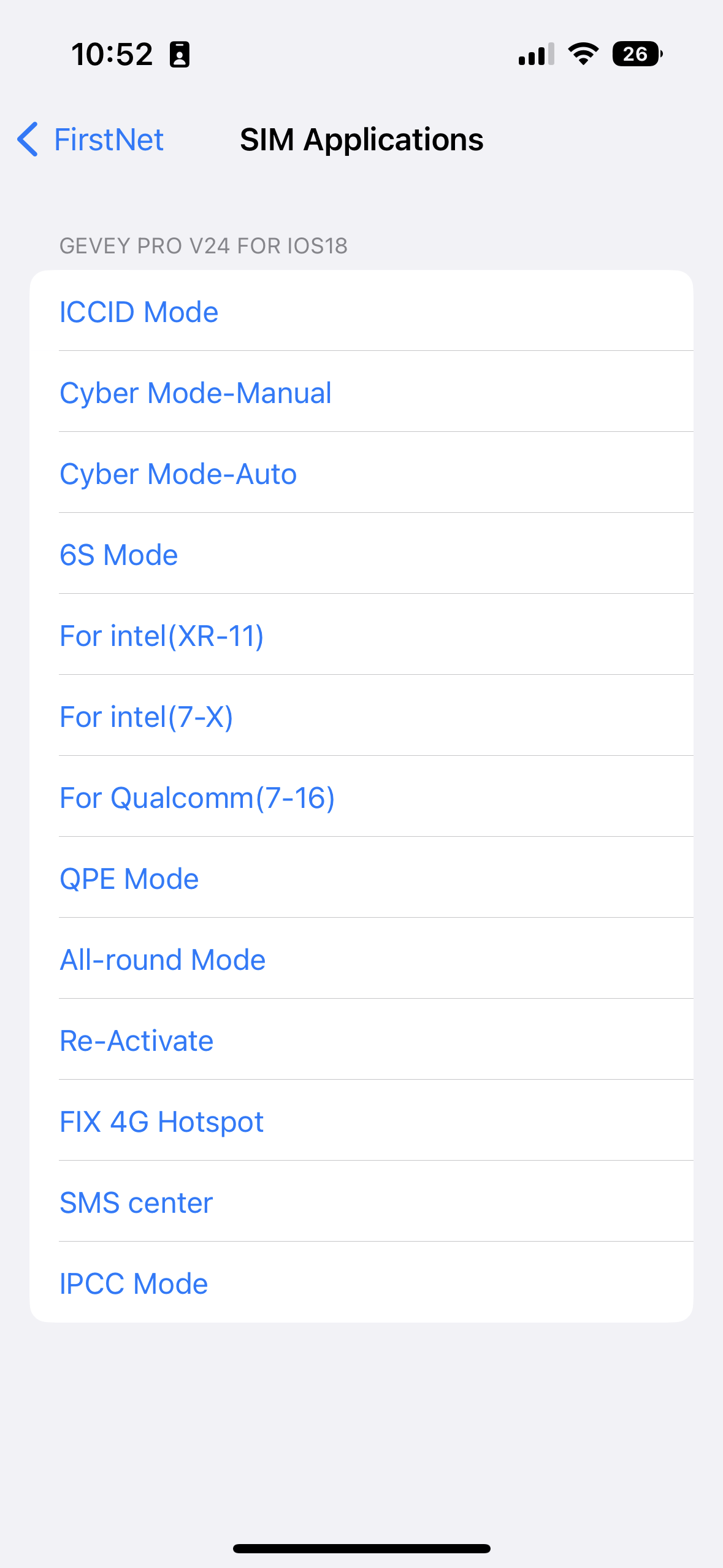Pick For intel(XR-11) option
This screenshot has width=723, height=1568.
tap(162, 636)
